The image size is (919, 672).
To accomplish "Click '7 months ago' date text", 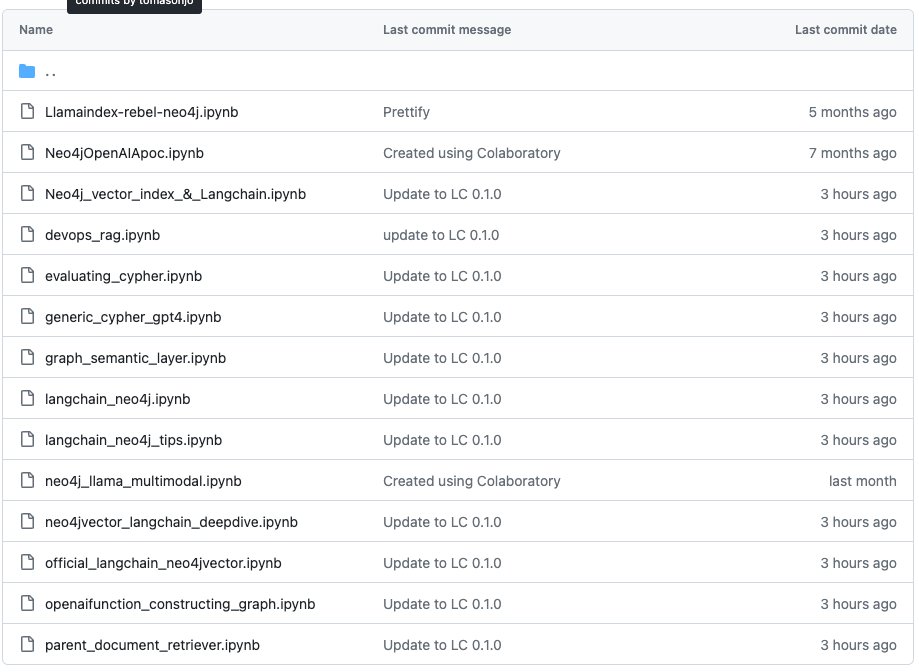I will [x=852, y=153].
